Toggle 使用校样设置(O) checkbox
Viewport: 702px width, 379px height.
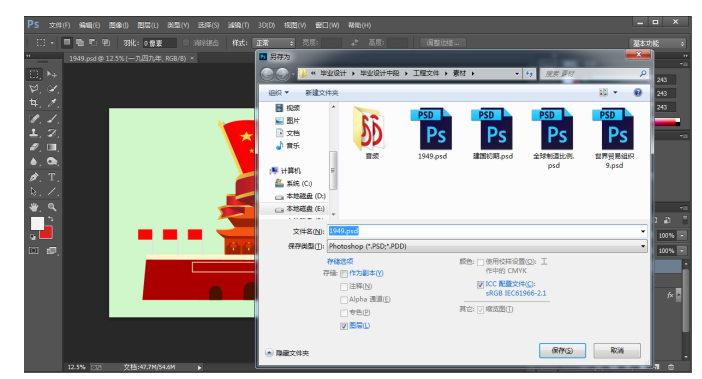(480, 262)
